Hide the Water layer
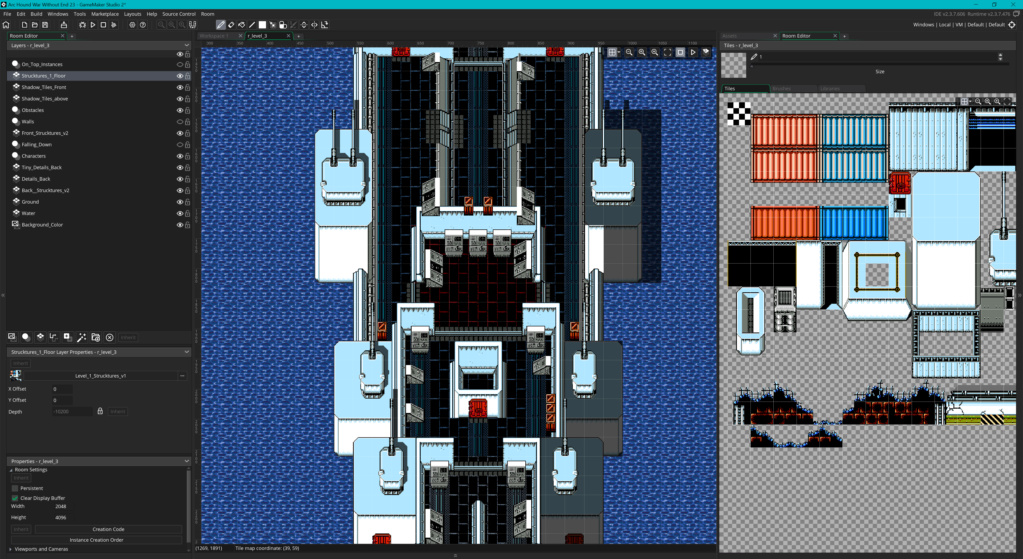This screenshot has height=559, width=1023. tap(180, 213)
